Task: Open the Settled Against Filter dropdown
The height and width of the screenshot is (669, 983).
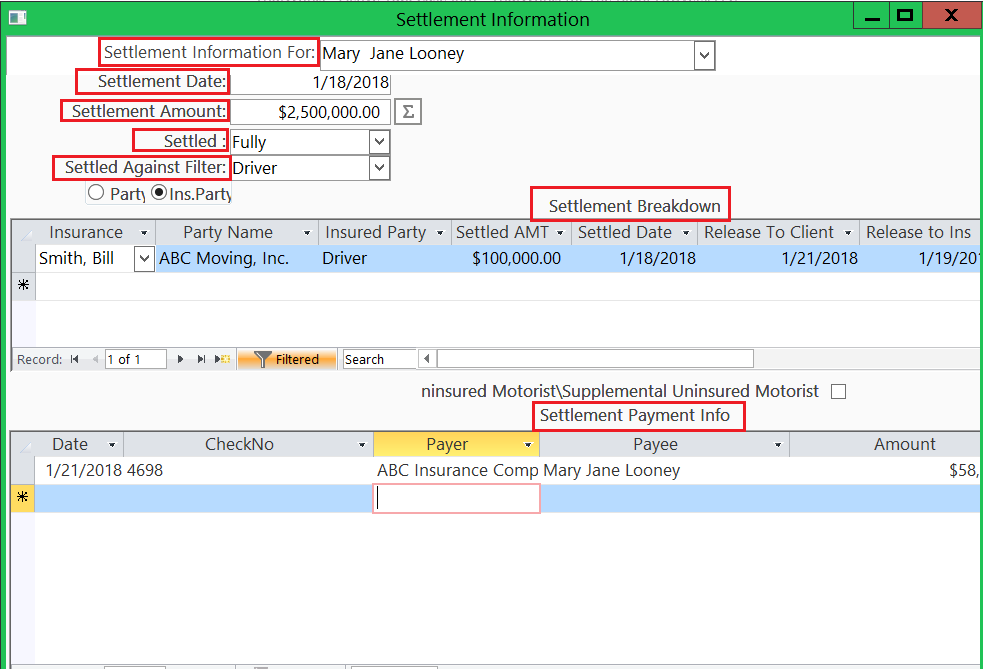Action: tap(378, 168)
